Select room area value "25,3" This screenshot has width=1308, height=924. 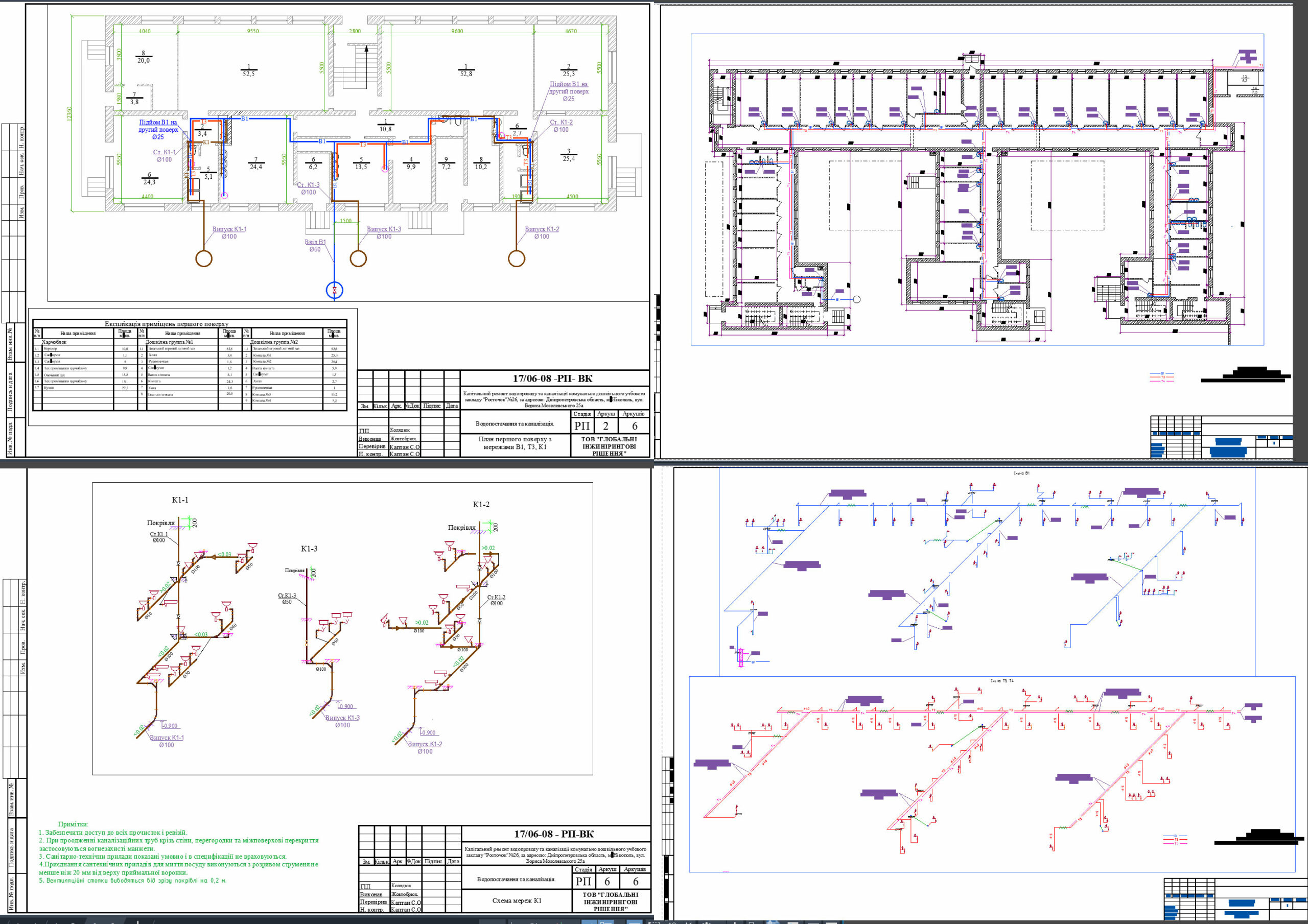coord(569,74)
